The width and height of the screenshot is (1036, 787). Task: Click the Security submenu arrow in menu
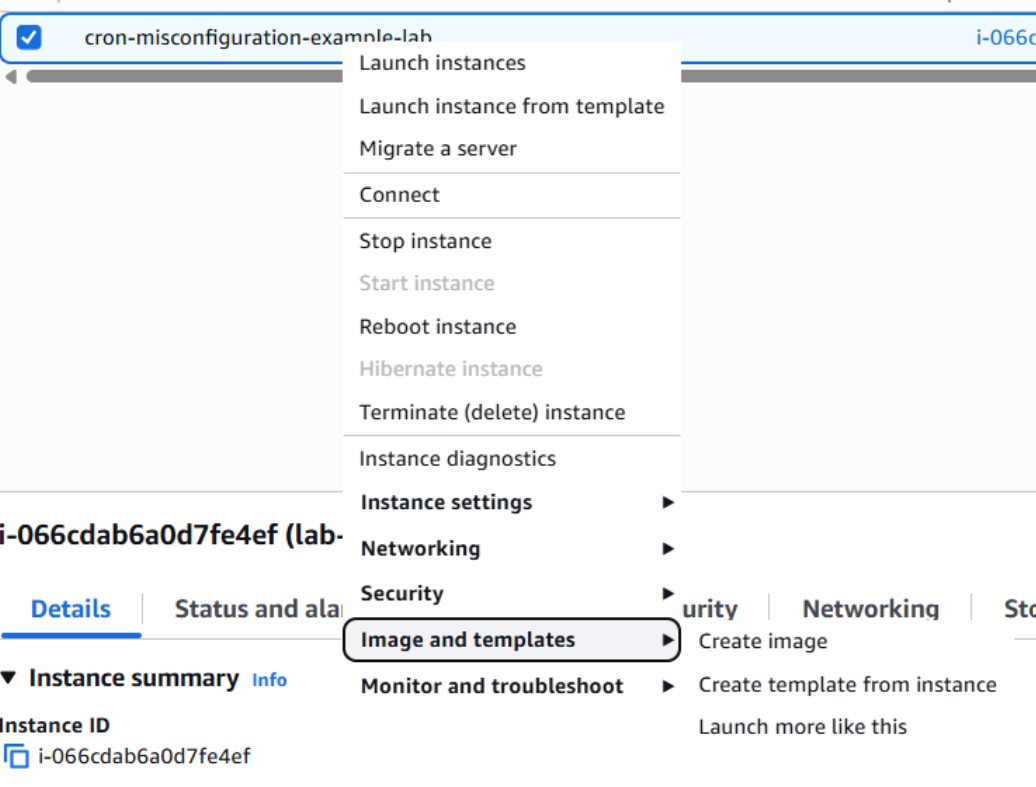click(x=668, y=593)
